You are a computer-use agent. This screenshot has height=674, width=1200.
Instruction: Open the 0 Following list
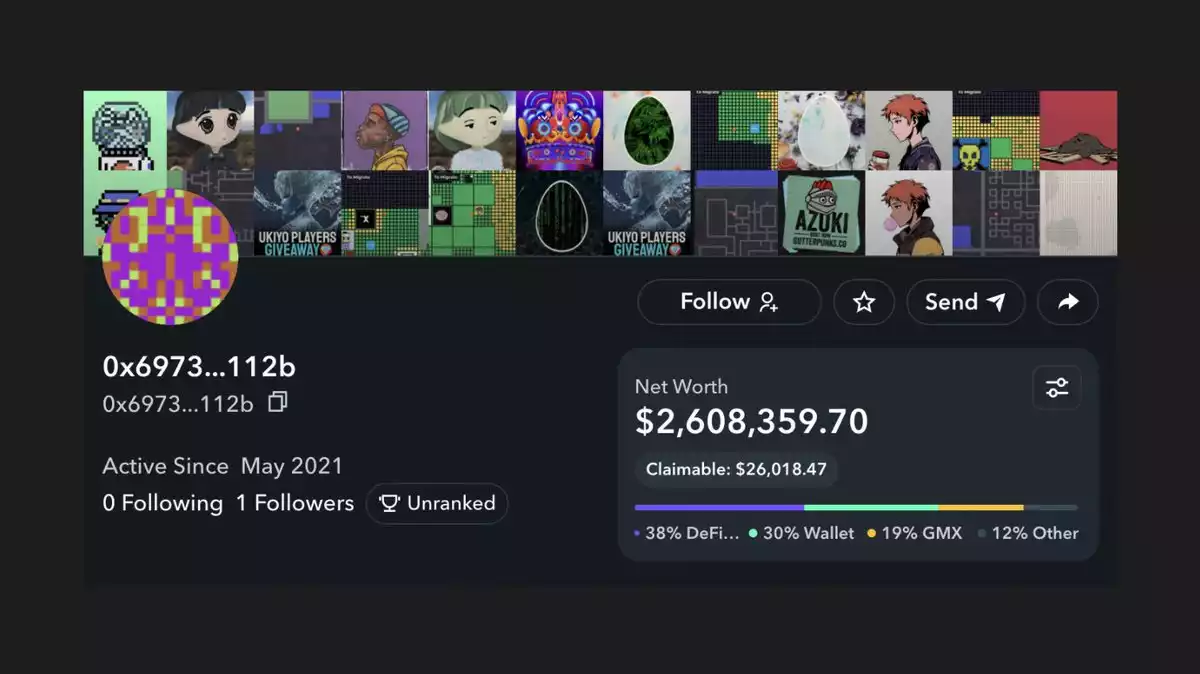[162, 503]
